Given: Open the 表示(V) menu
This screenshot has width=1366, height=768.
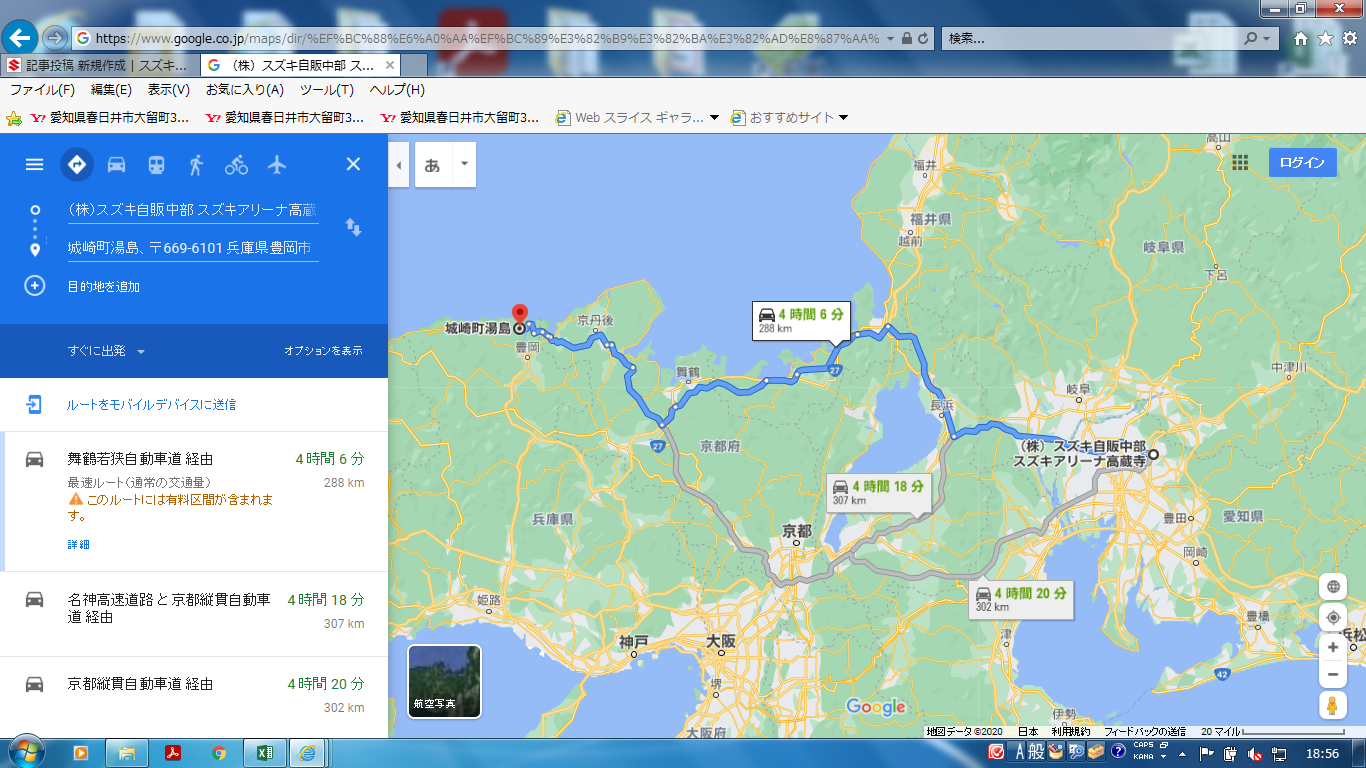Looking at the screenshot, I should coord(168,90).
